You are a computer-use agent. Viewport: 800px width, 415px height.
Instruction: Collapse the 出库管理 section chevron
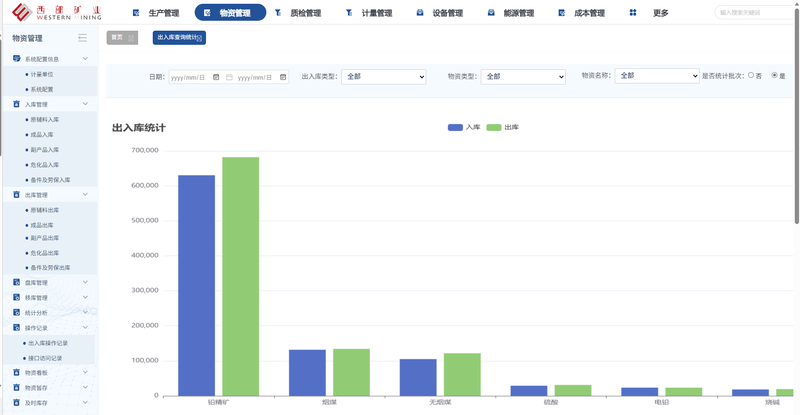tap(85, 194)
